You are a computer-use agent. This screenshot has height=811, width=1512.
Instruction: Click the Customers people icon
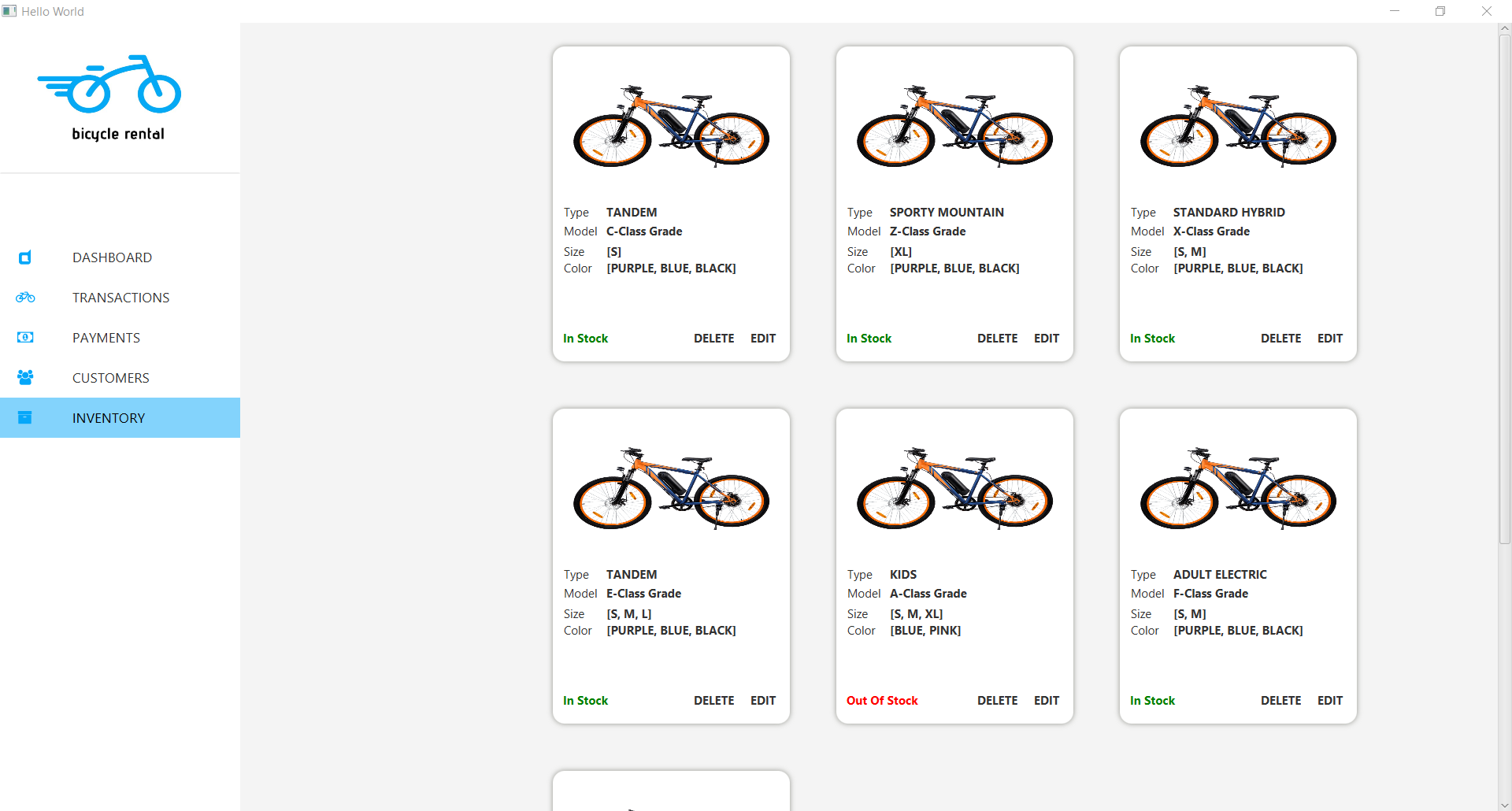click(x=25, y=377)
